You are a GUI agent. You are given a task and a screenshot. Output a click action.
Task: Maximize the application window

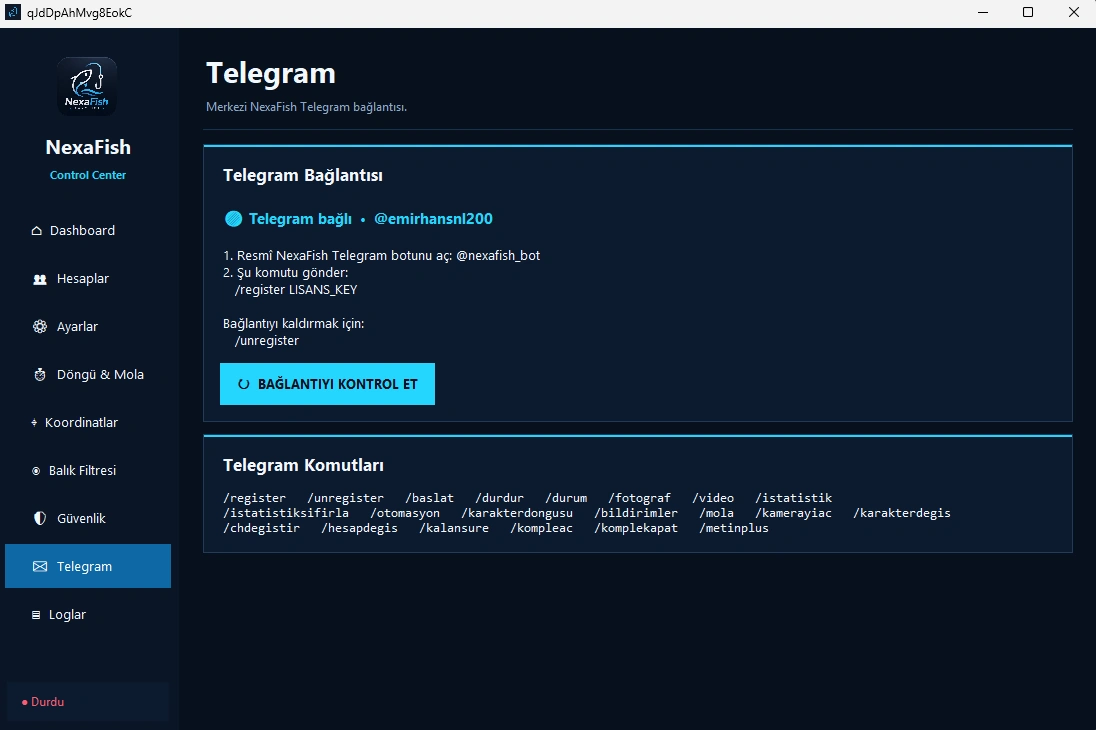(1028, 13)
